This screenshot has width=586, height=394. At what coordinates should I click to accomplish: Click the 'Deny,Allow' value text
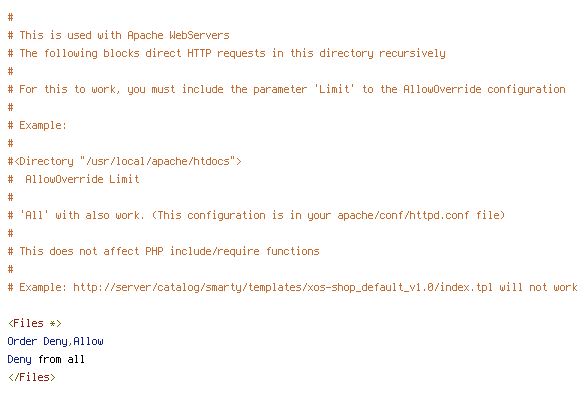[x=73, y=342]
